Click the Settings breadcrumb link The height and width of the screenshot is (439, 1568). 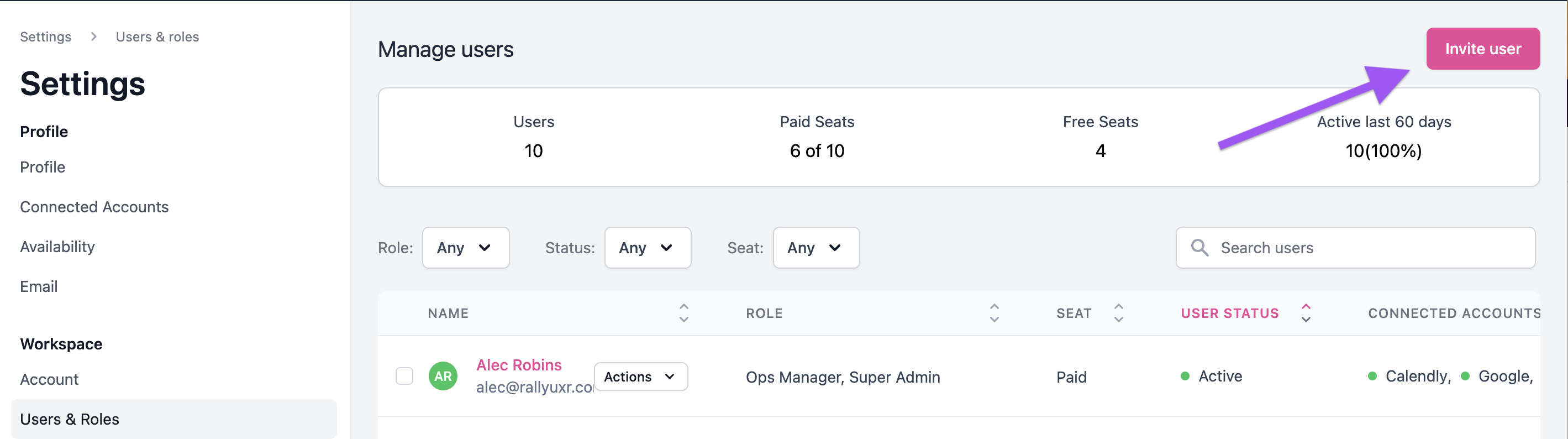click(x=46, y=36)
